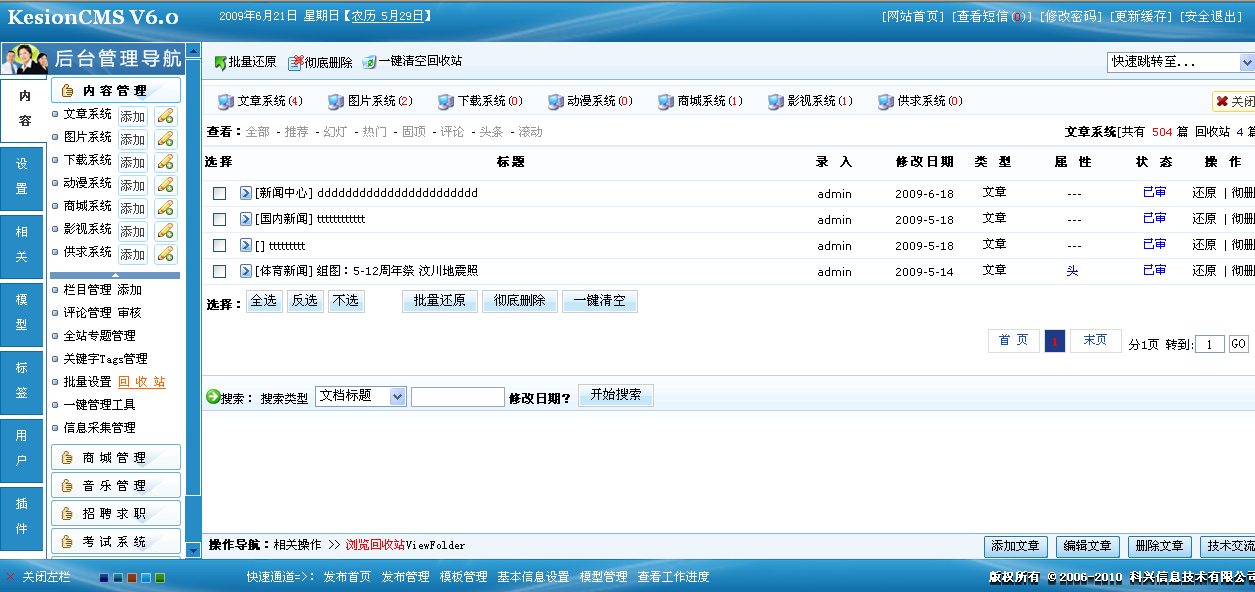
Task: Click the green arrow search icon
Action: (213, 397)
